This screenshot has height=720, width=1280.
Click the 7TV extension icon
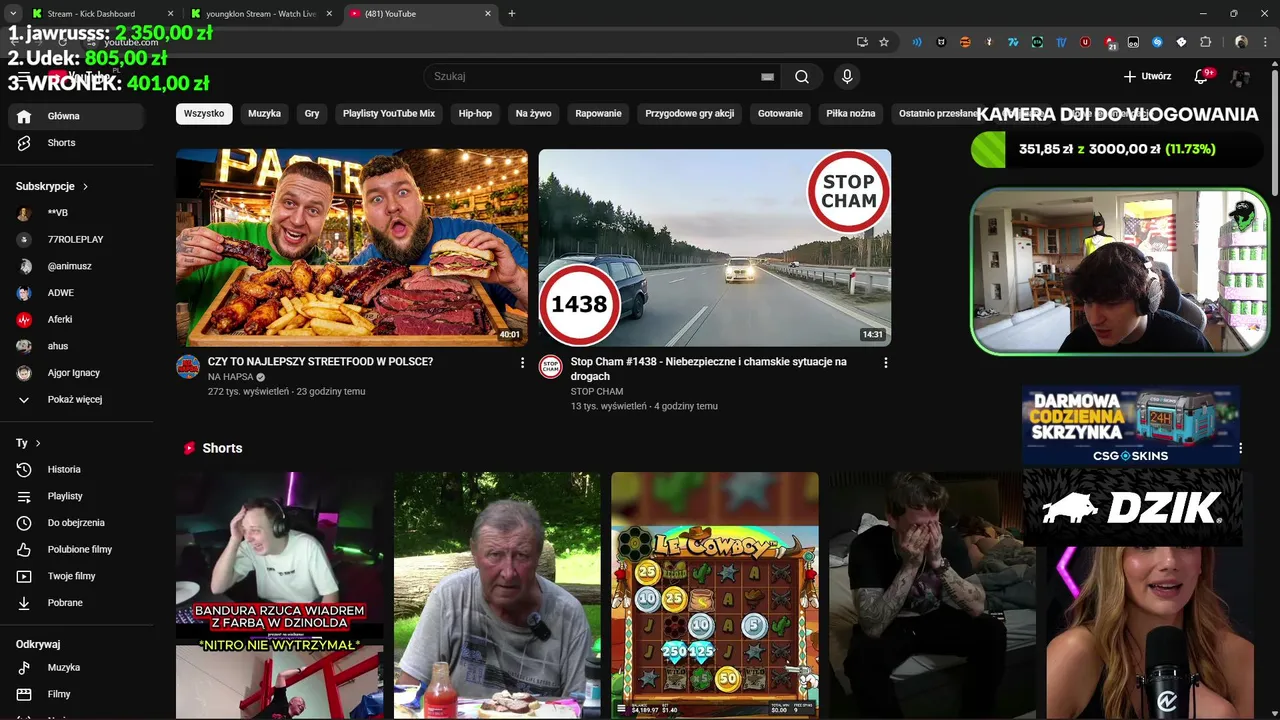1013,42
